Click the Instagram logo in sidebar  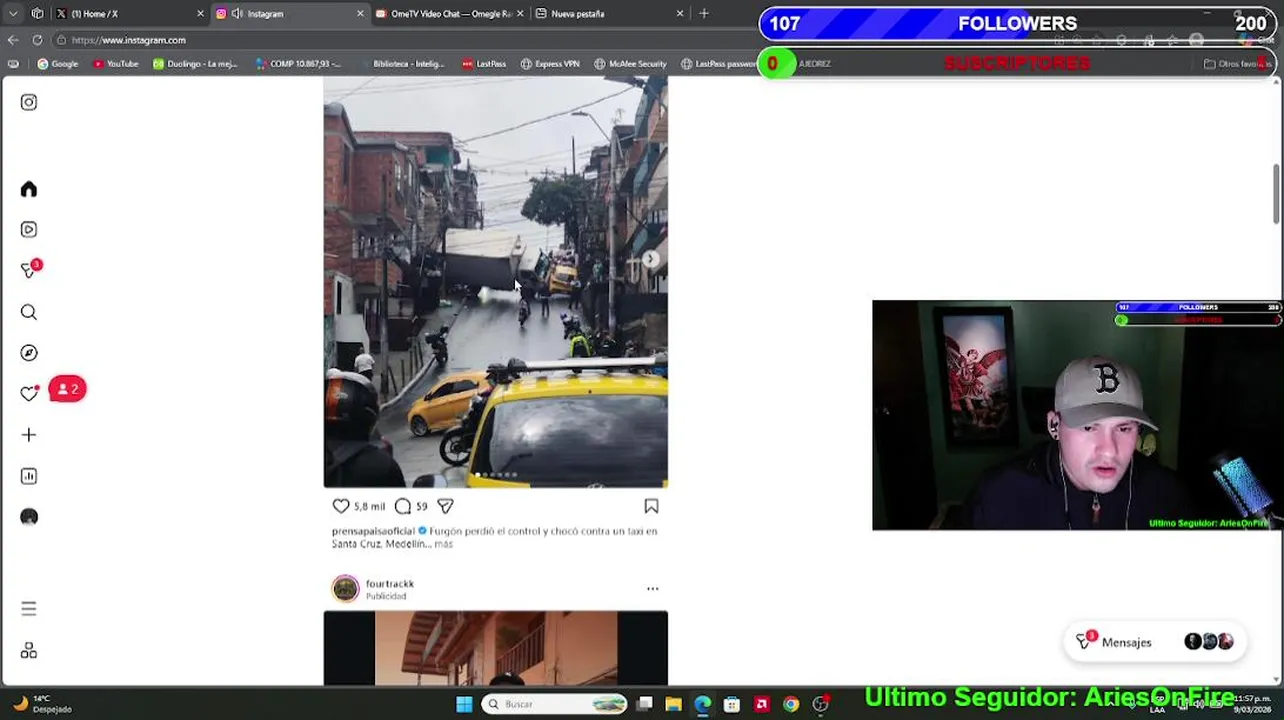tap(29, 102)
